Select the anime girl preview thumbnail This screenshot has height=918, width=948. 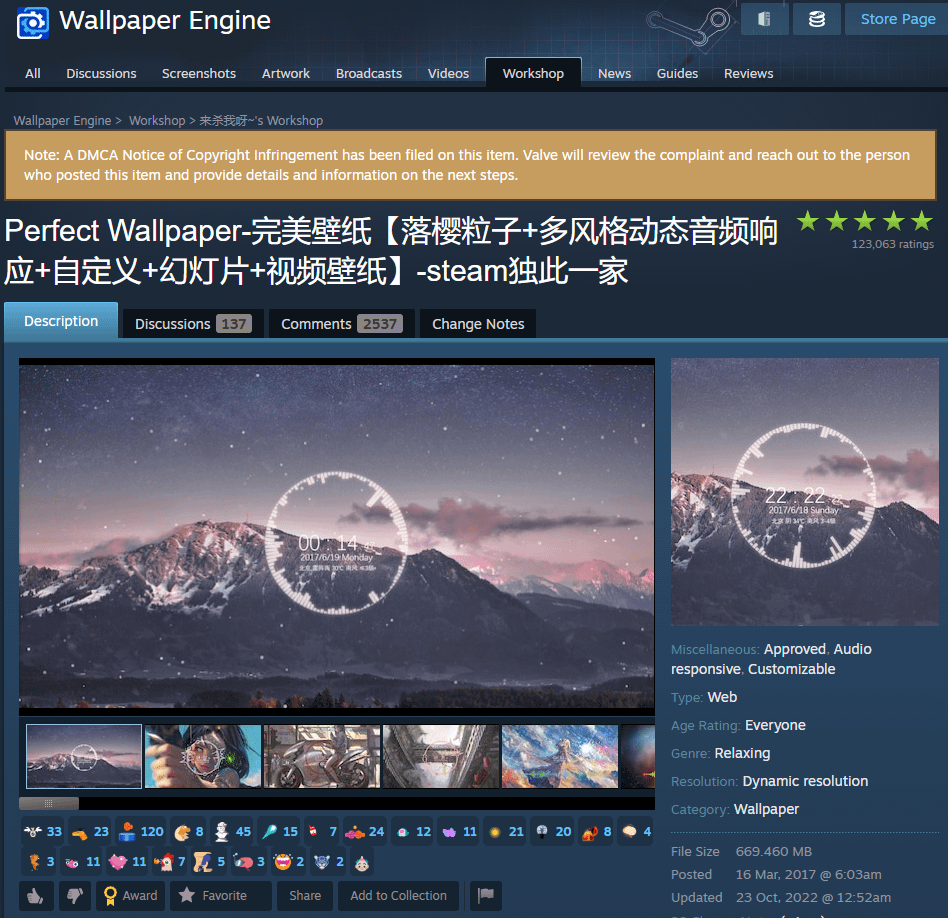click(203, 757)
